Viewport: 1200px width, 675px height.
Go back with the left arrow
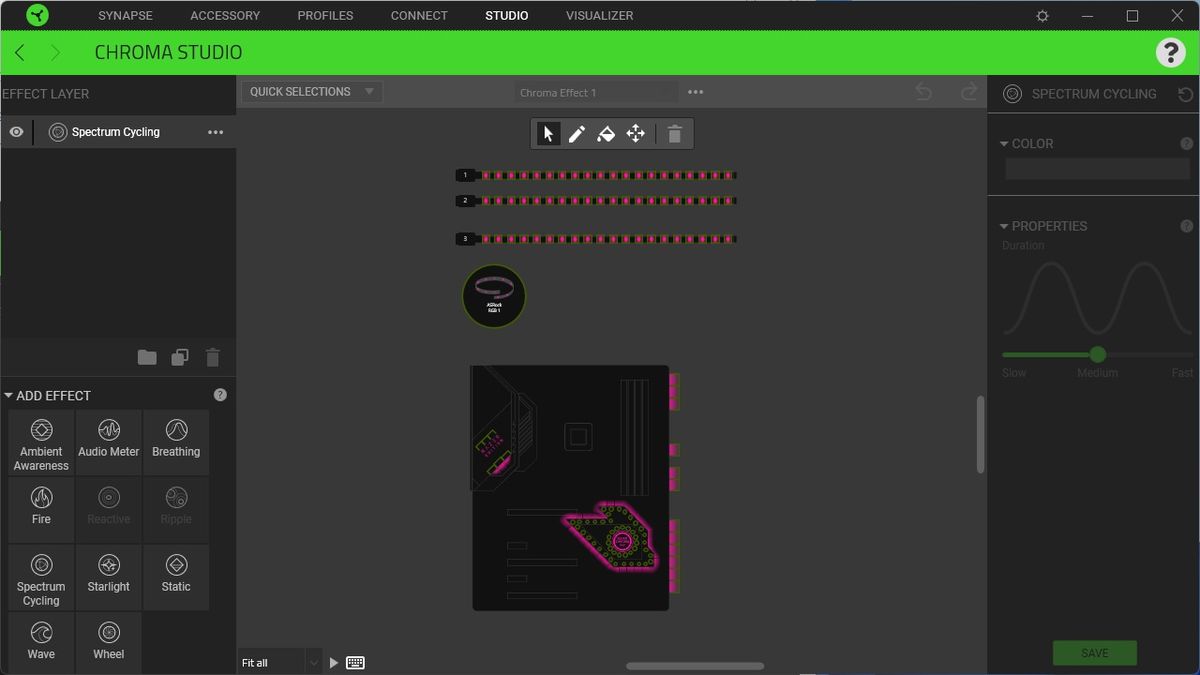point(20,53)
